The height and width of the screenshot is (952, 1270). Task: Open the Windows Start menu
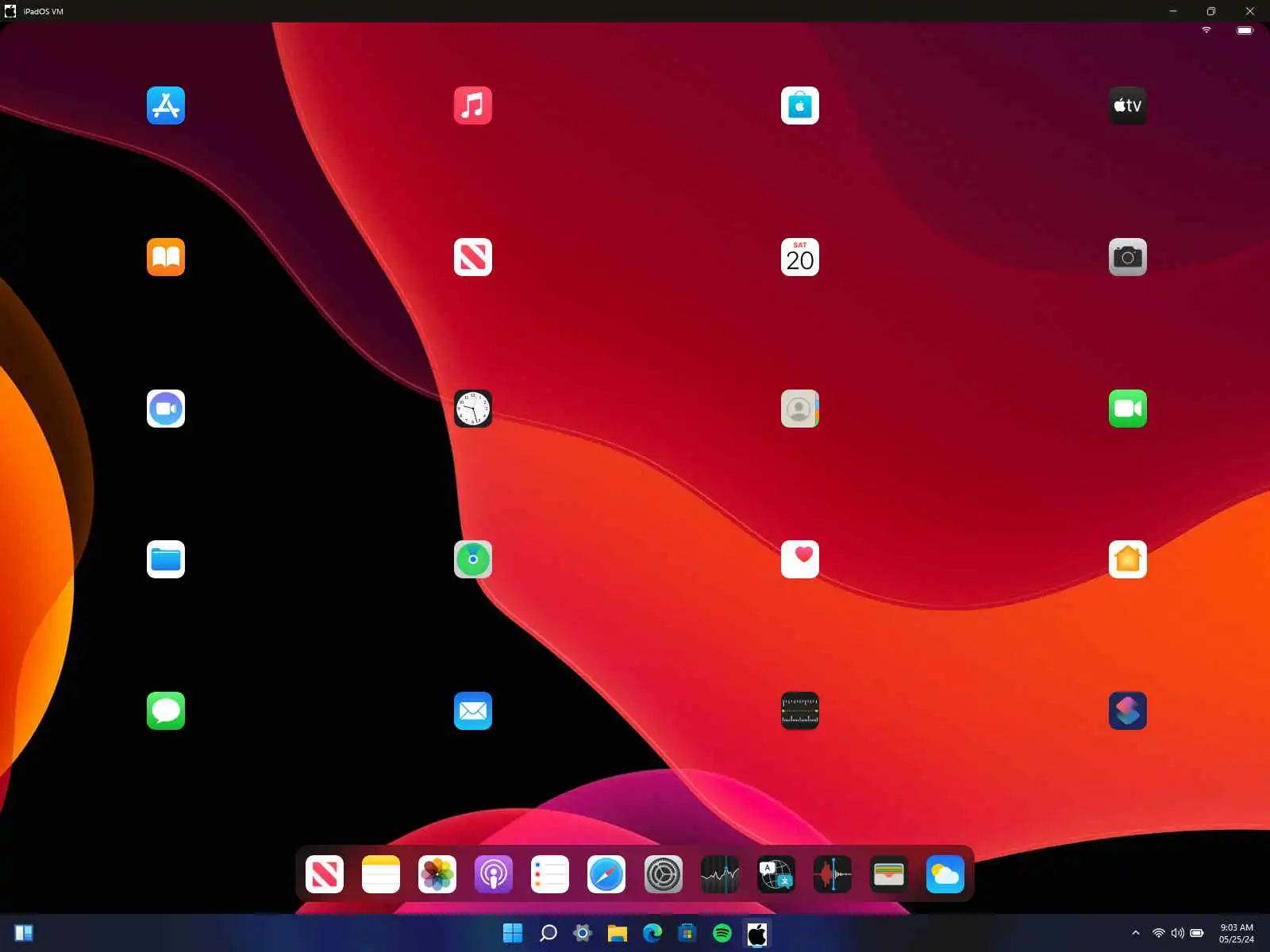click(513, 933)
